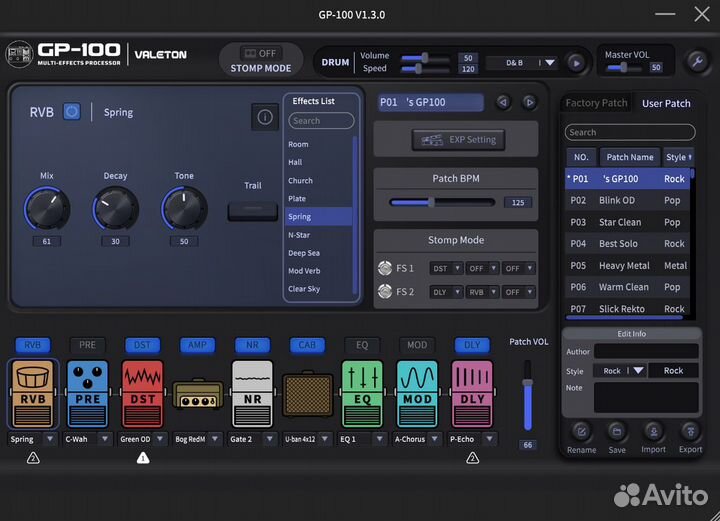Open the D&B drum style dropdown
Screen dimensions: 720x521
[522, 62]
